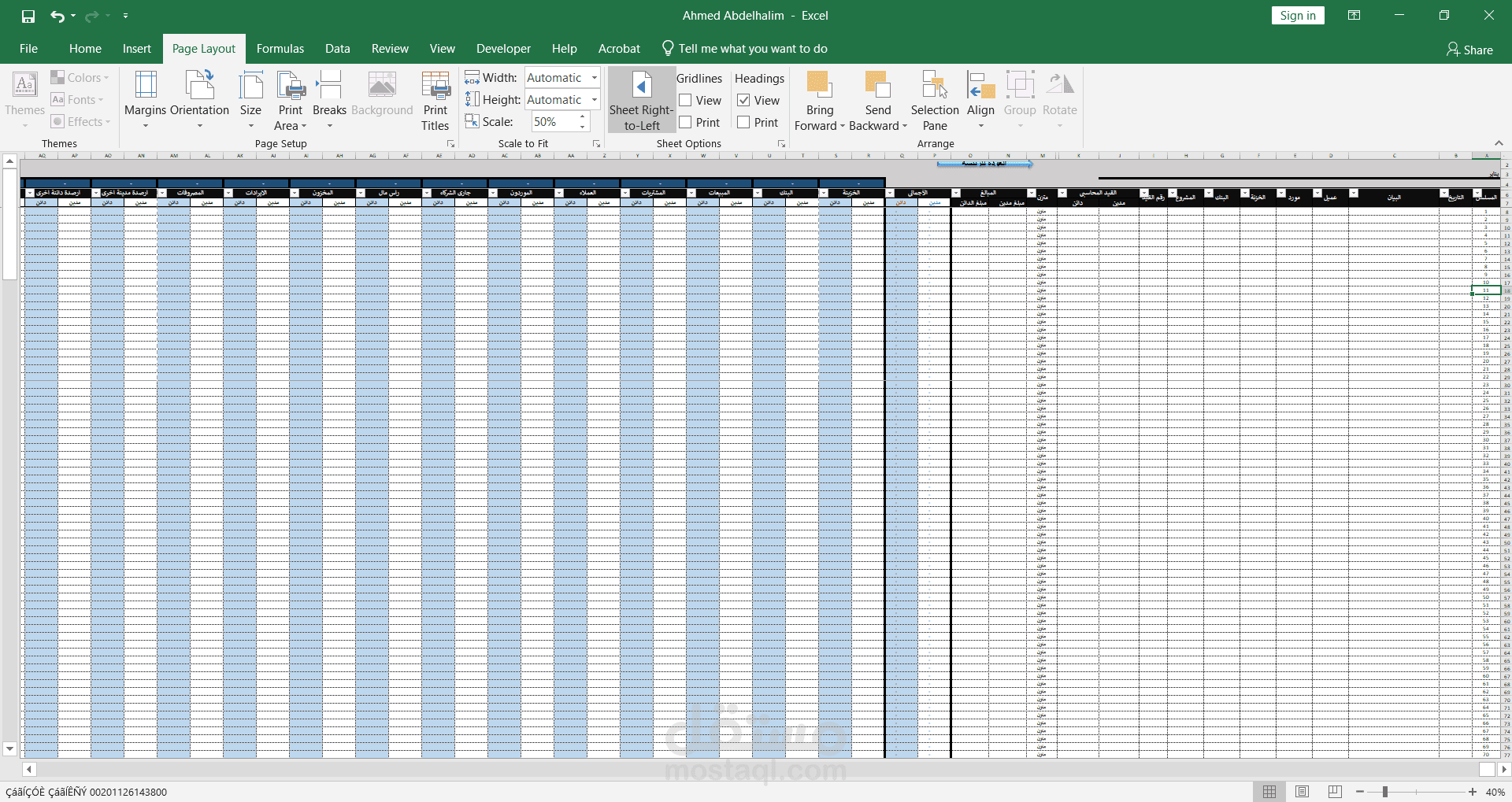Image resolution: width=1512 pixels, height=802 pixels.
Task: Switch to the Insert tab
Action: coord(136,49)
